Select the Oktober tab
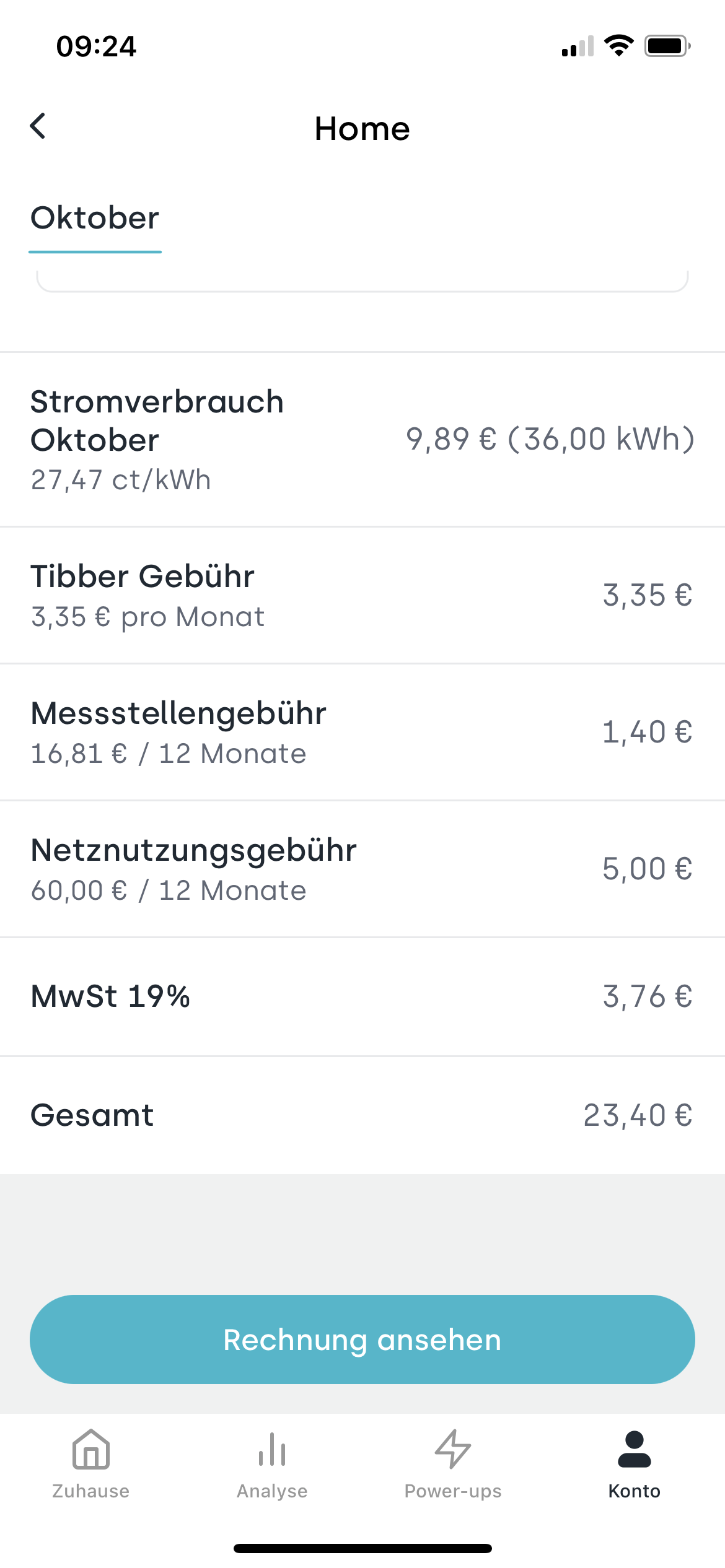Screen dimensions: 725x1568 [x=95, y=219]
